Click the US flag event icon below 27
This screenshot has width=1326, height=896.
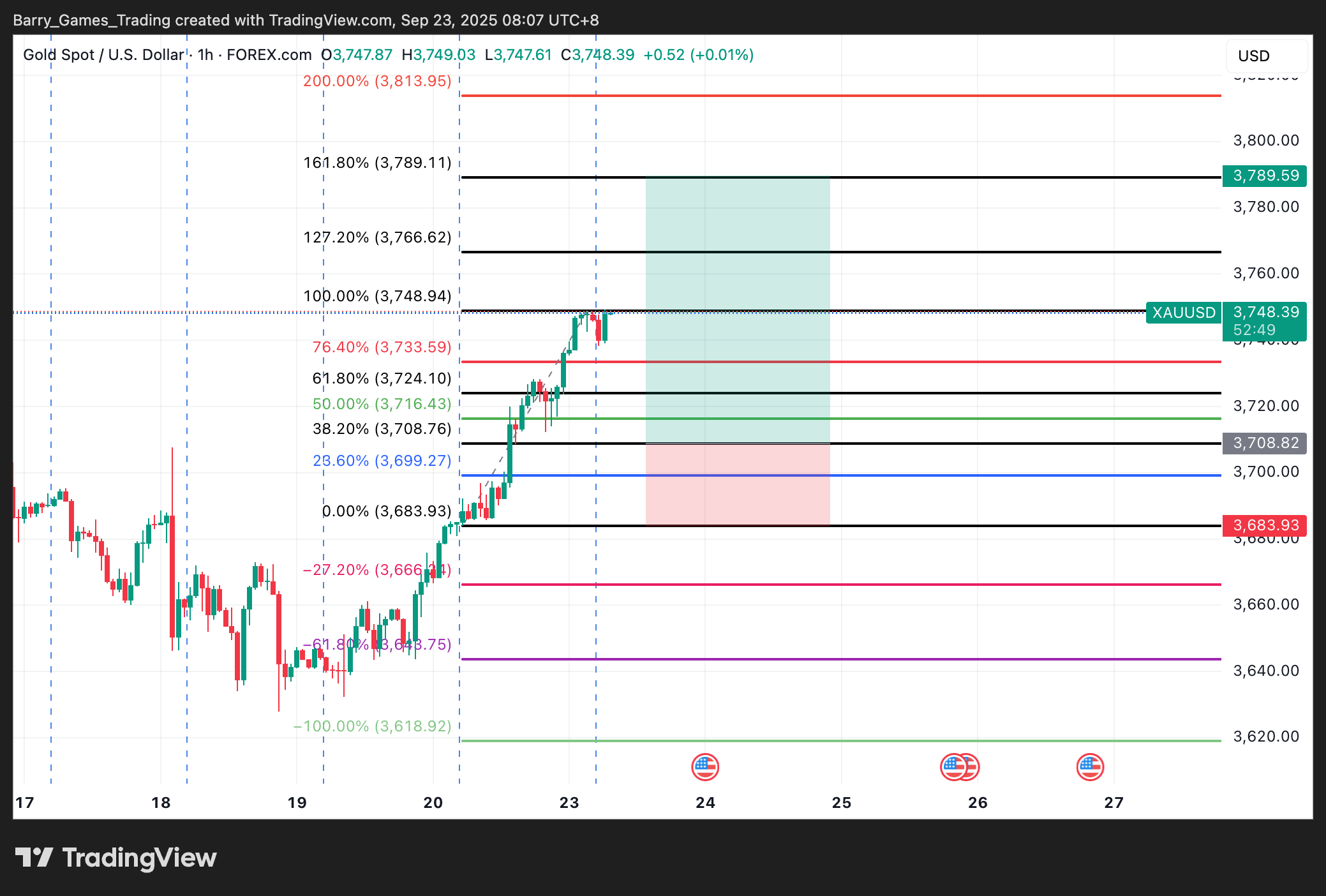pyautogui.click(x=1090, y=766)
